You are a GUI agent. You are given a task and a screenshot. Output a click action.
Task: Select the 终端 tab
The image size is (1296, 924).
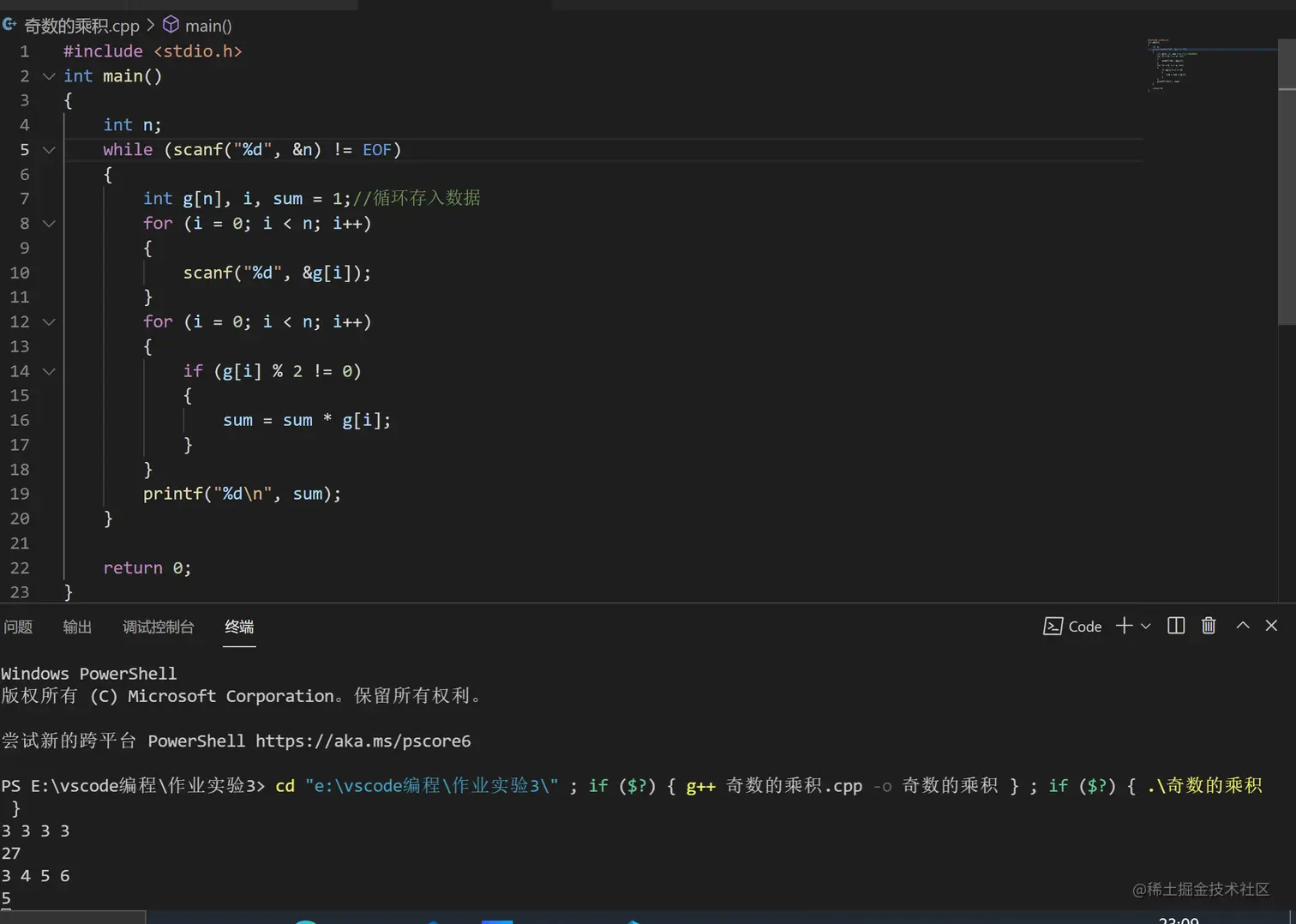[x=239, y=627]
